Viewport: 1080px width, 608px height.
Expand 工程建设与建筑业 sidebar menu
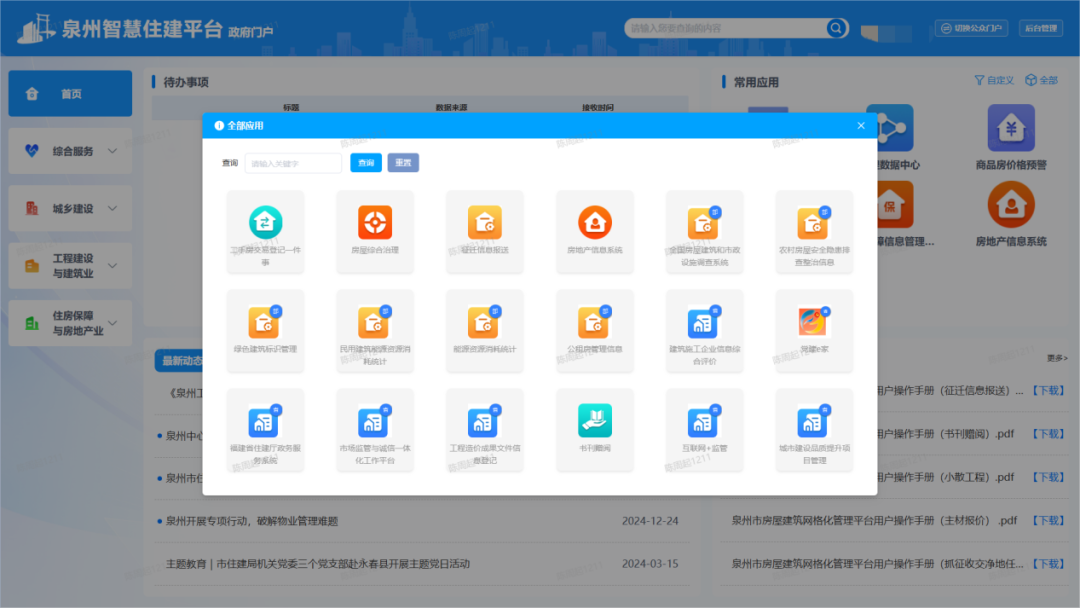[x=71, y=265]
